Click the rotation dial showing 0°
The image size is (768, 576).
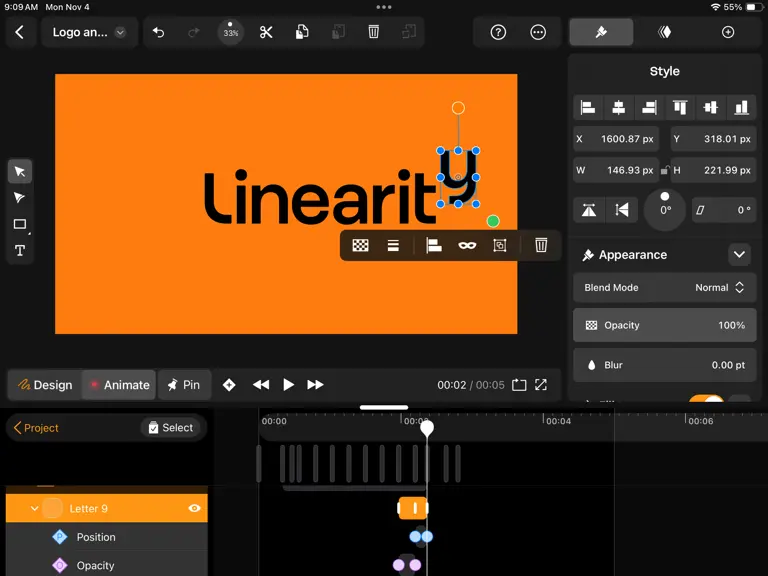[665, 210]
